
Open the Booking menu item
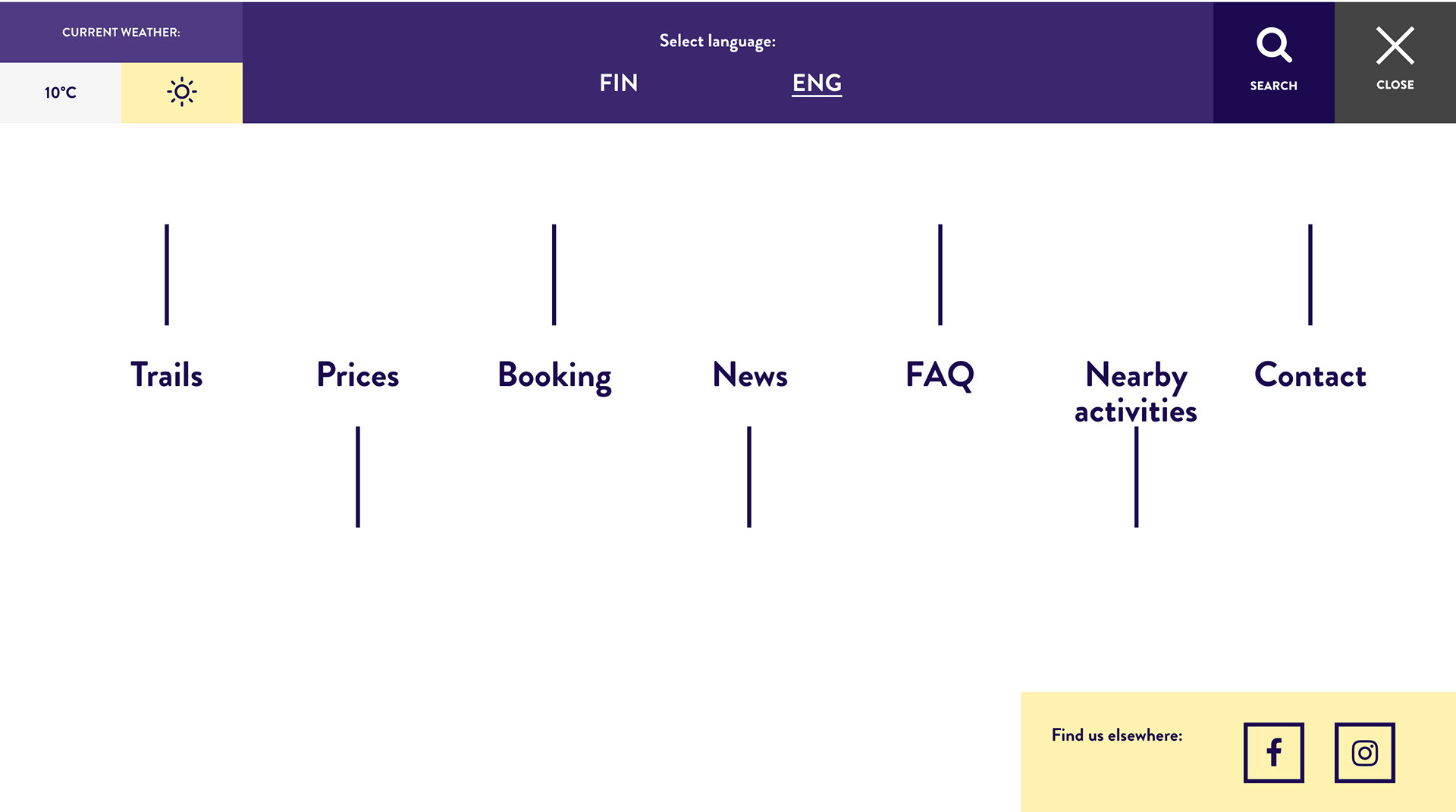(554, 376)
